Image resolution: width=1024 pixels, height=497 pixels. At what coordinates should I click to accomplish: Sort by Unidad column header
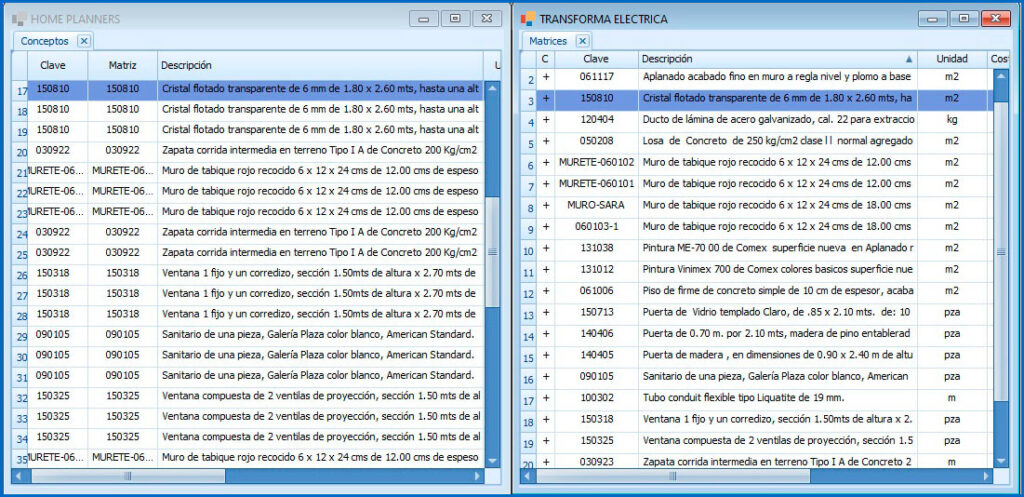[x=952, y=59]
